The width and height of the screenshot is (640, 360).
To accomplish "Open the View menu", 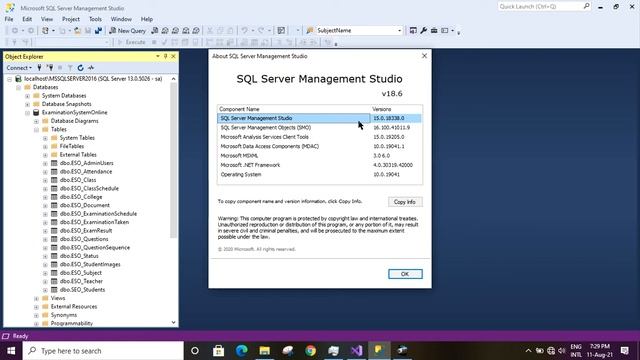I will (47, 19).
